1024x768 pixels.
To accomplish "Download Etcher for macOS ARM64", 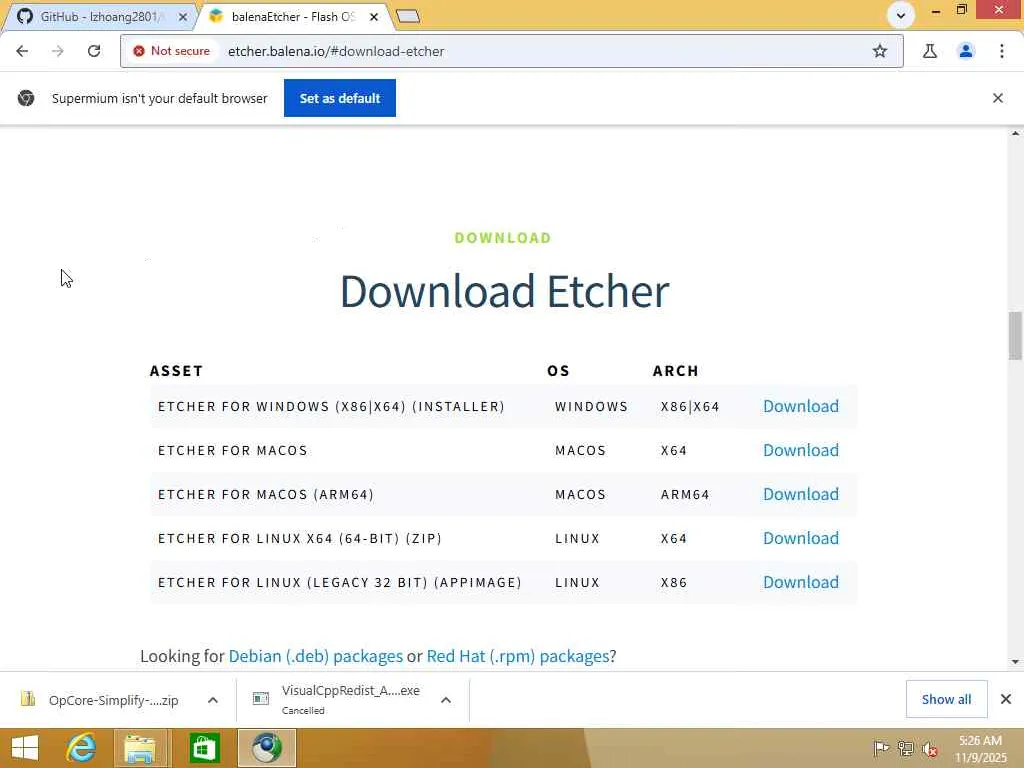I will 801,494.
